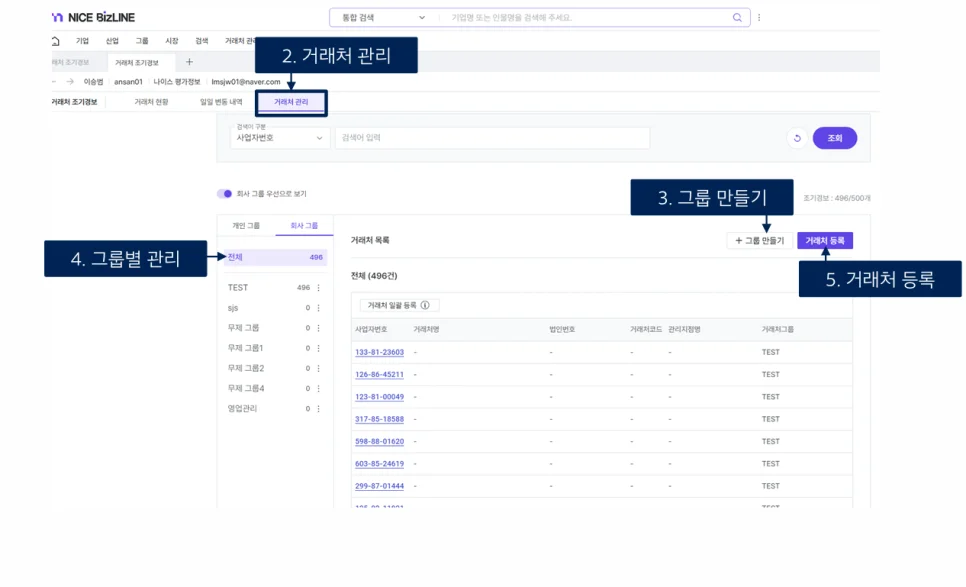Image resolution: width=966 pixels, height=587 pixels.
Task: Open the more options menu for 영업관리 group
Action: tap(319, 408)
